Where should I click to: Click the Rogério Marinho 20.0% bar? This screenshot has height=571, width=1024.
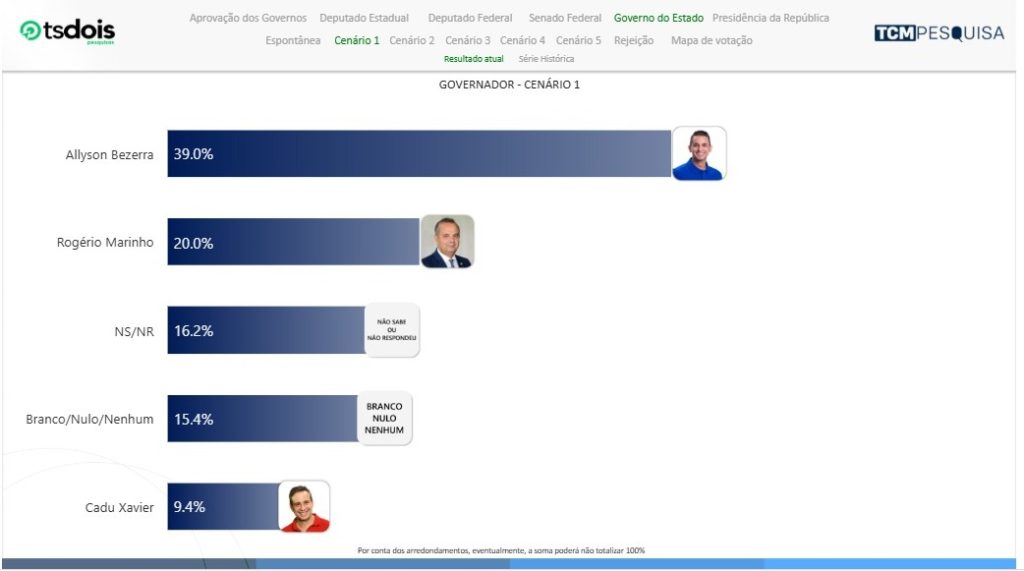pos(294,243)
